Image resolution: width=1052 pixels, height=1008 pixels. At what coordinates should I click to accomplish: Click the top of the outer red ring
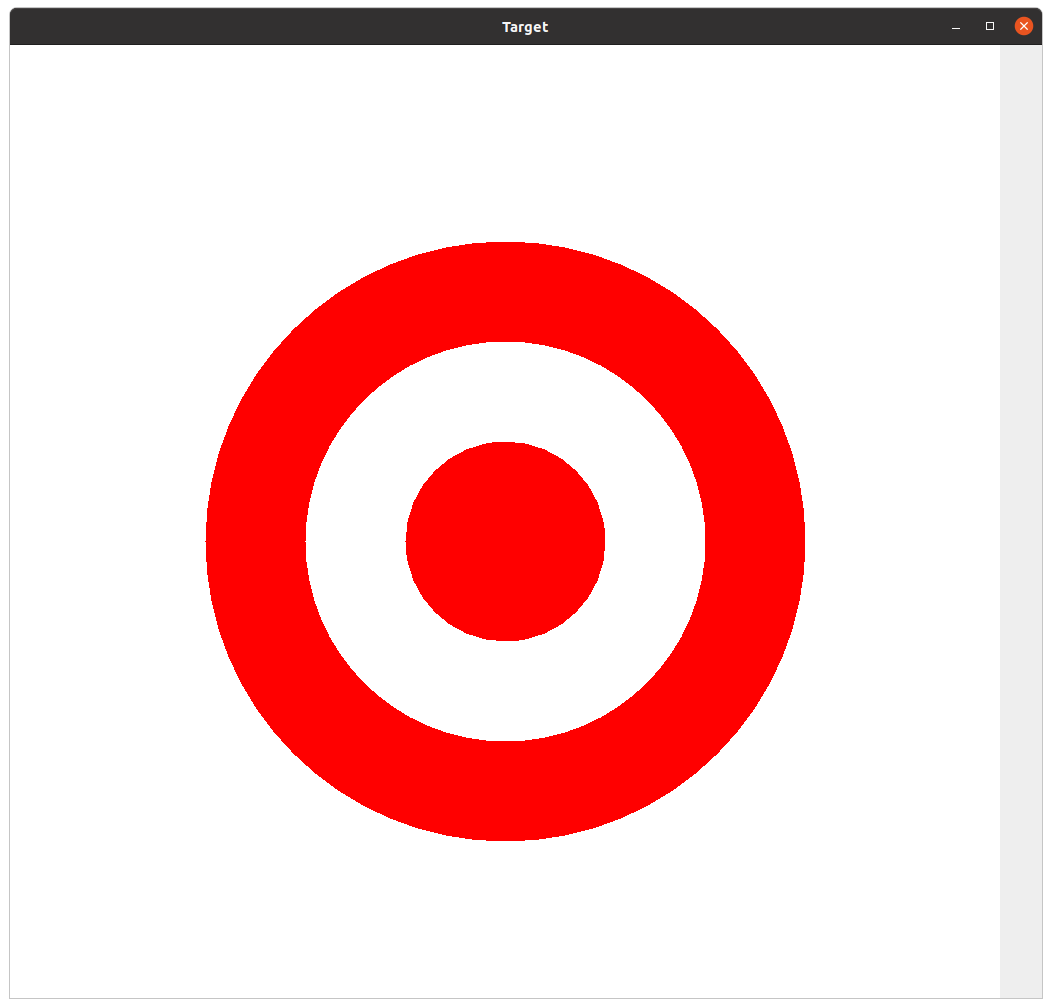coord(505,291)
